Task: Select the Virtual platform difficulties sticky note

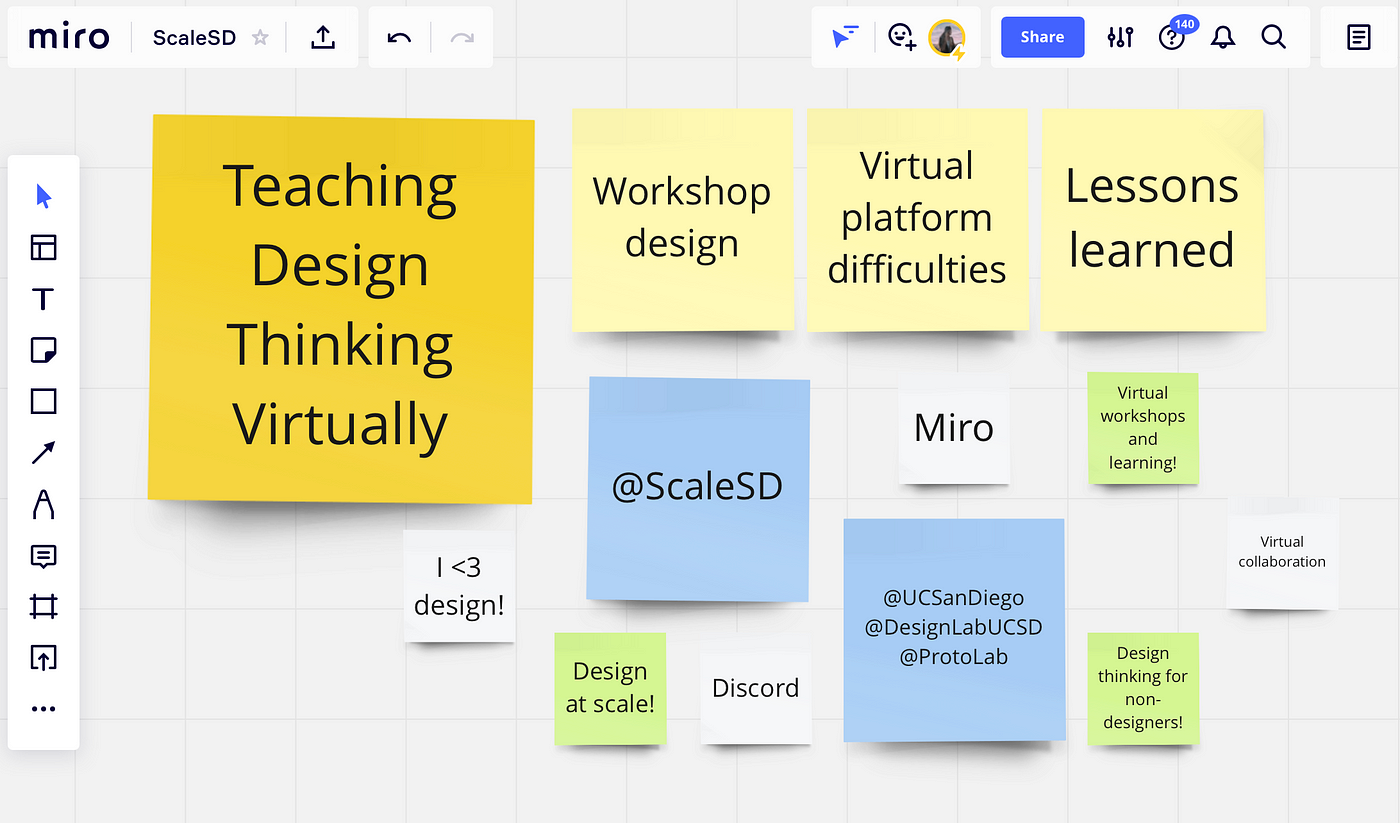Action: [x=917, y=219]
